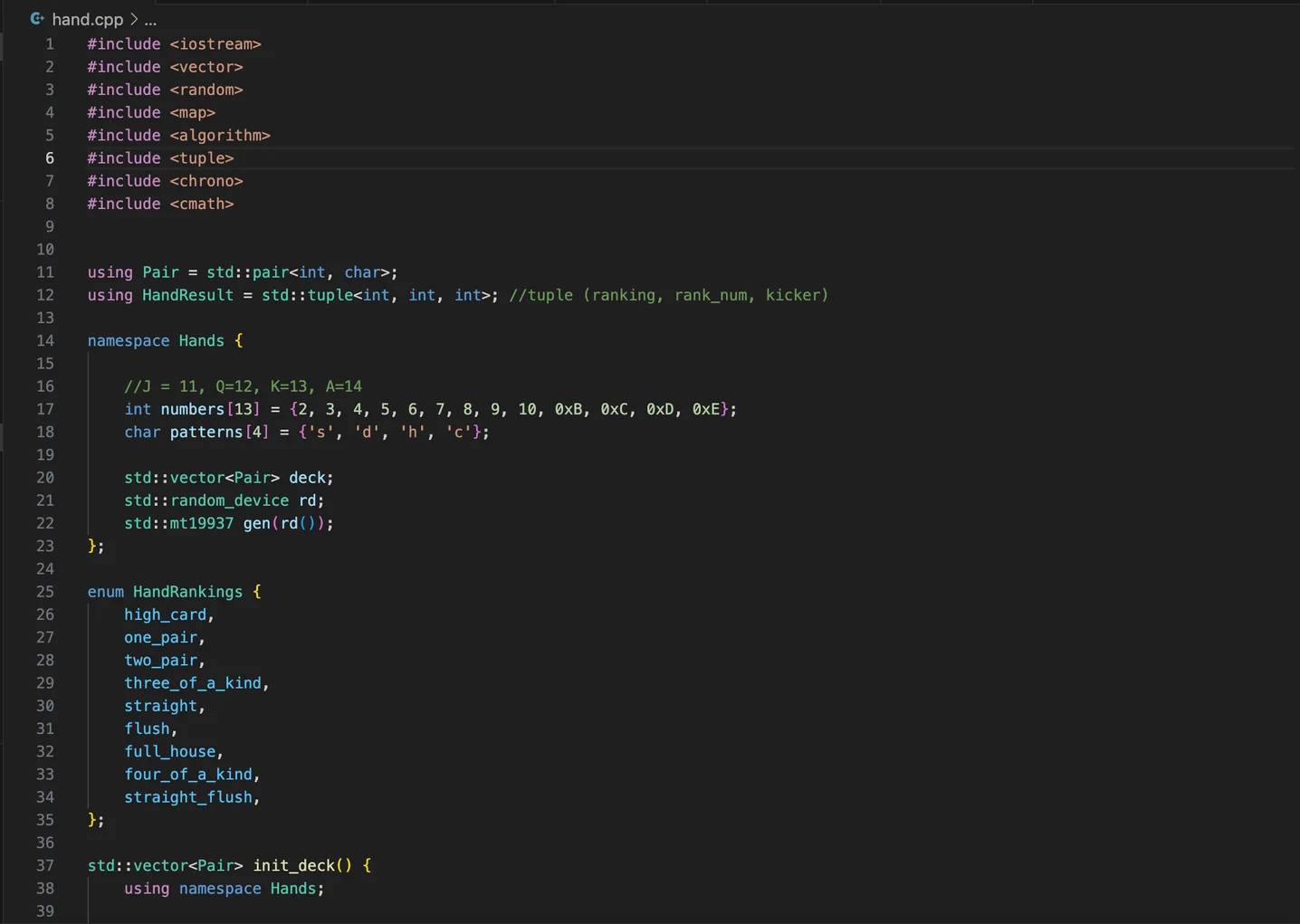Click the 'straight_flush' enumerator
1300x924 pixels.
[188, 797]
